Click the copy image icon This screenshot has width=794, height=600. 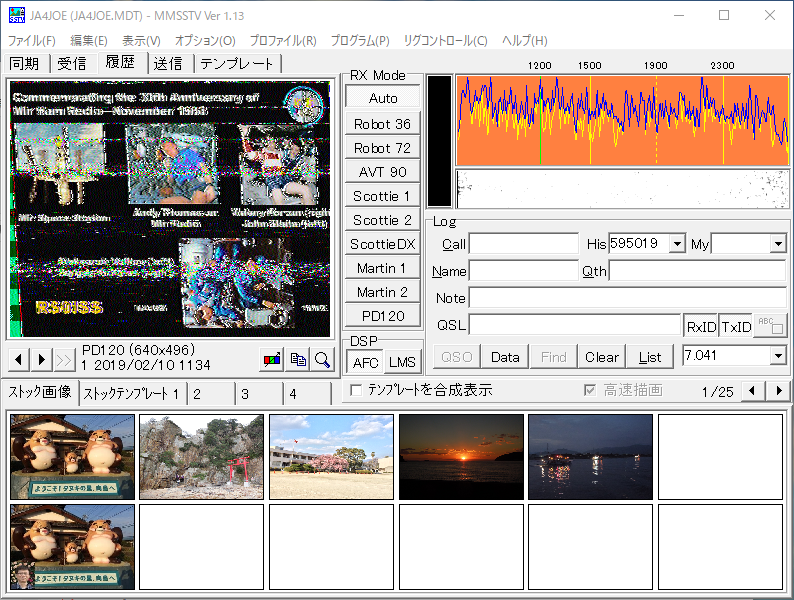(x=297, y=359)
